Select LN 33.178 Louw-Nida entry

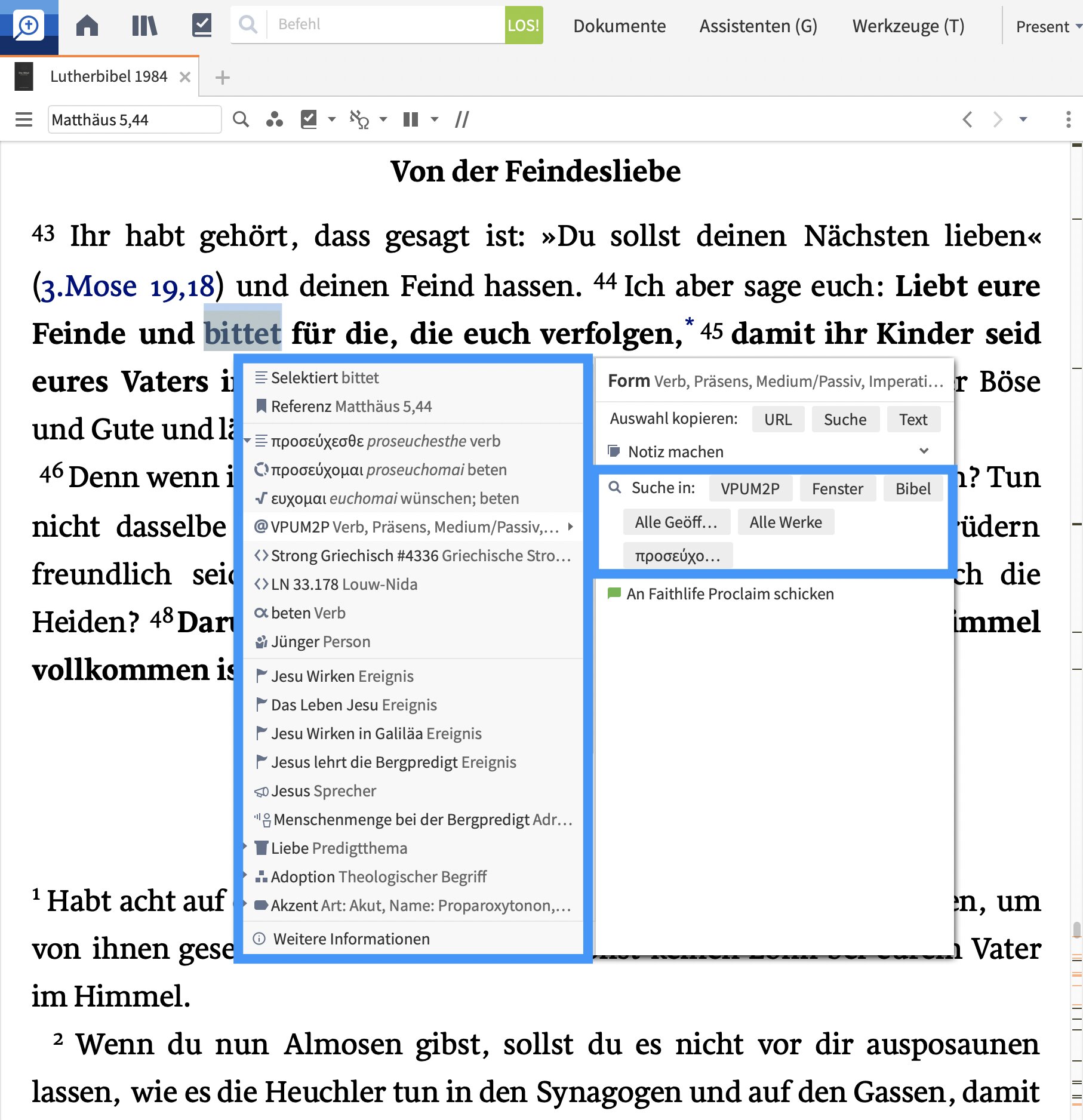pyautogui.click(x=413, y=584)
